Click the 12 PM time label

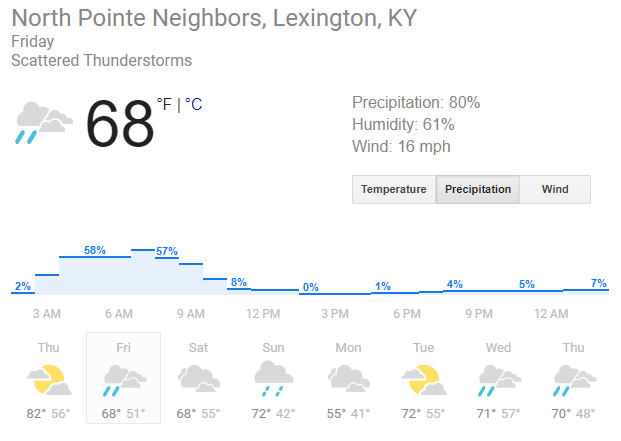263,314
